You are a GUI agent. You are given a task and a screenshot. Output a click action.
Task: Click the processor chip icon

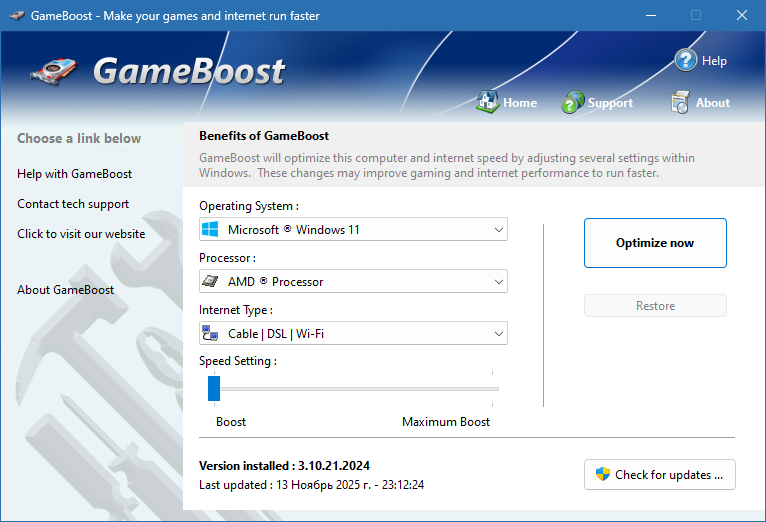pyautogui.click(x=210, y=281)
